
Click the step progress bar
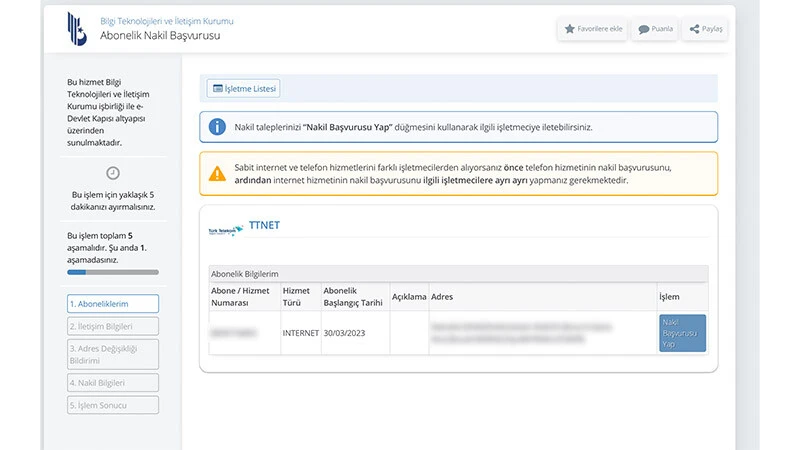pos(113,272)
